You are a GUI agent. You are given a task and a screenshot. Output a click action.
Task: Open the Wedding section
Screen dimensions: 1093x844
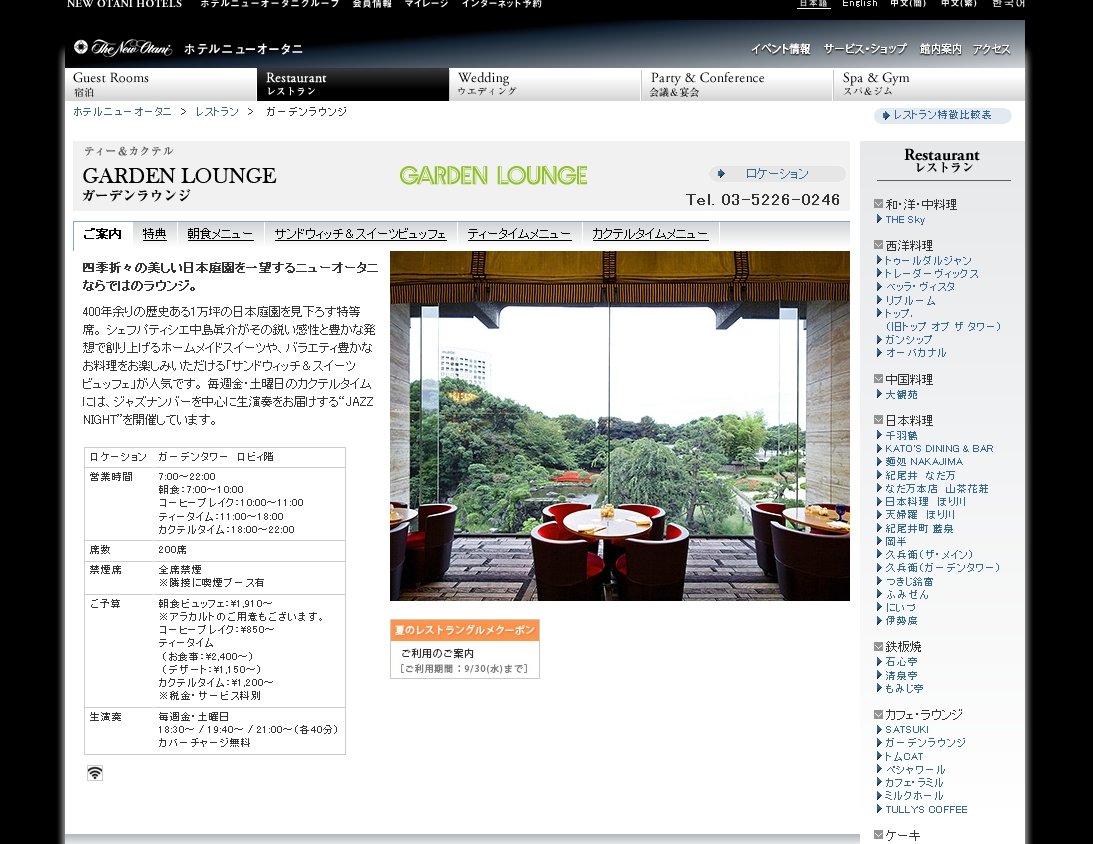pyautogui.click(x=545, y=84)
